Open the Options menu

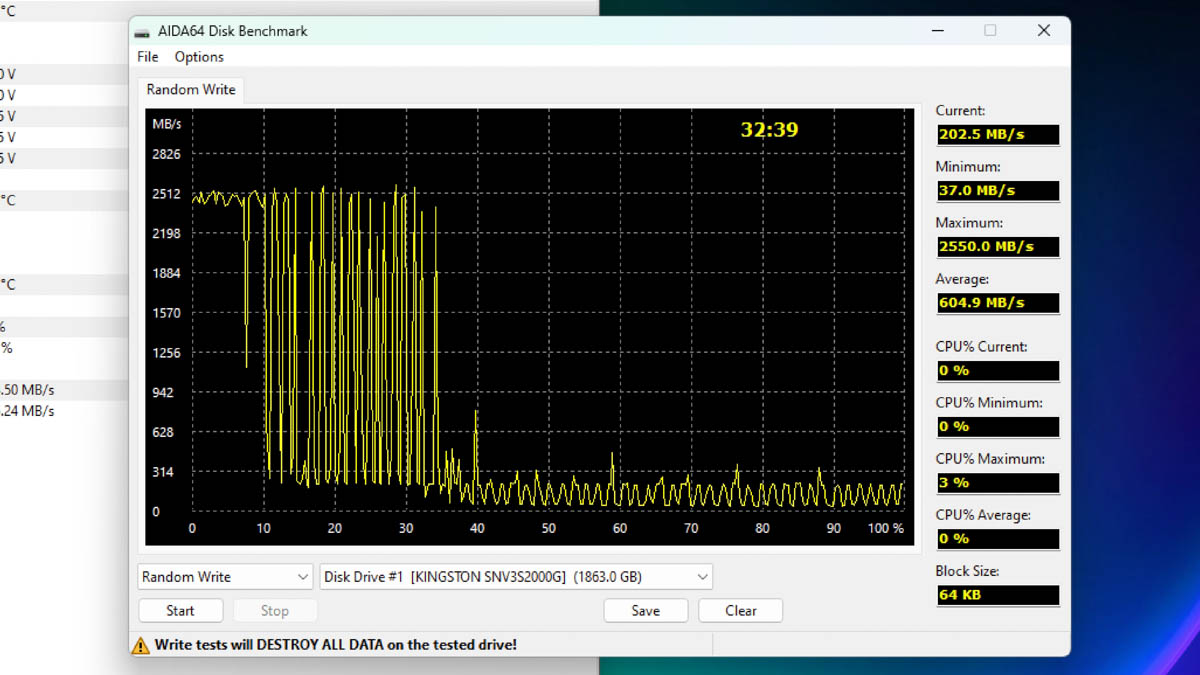[199, 57]
